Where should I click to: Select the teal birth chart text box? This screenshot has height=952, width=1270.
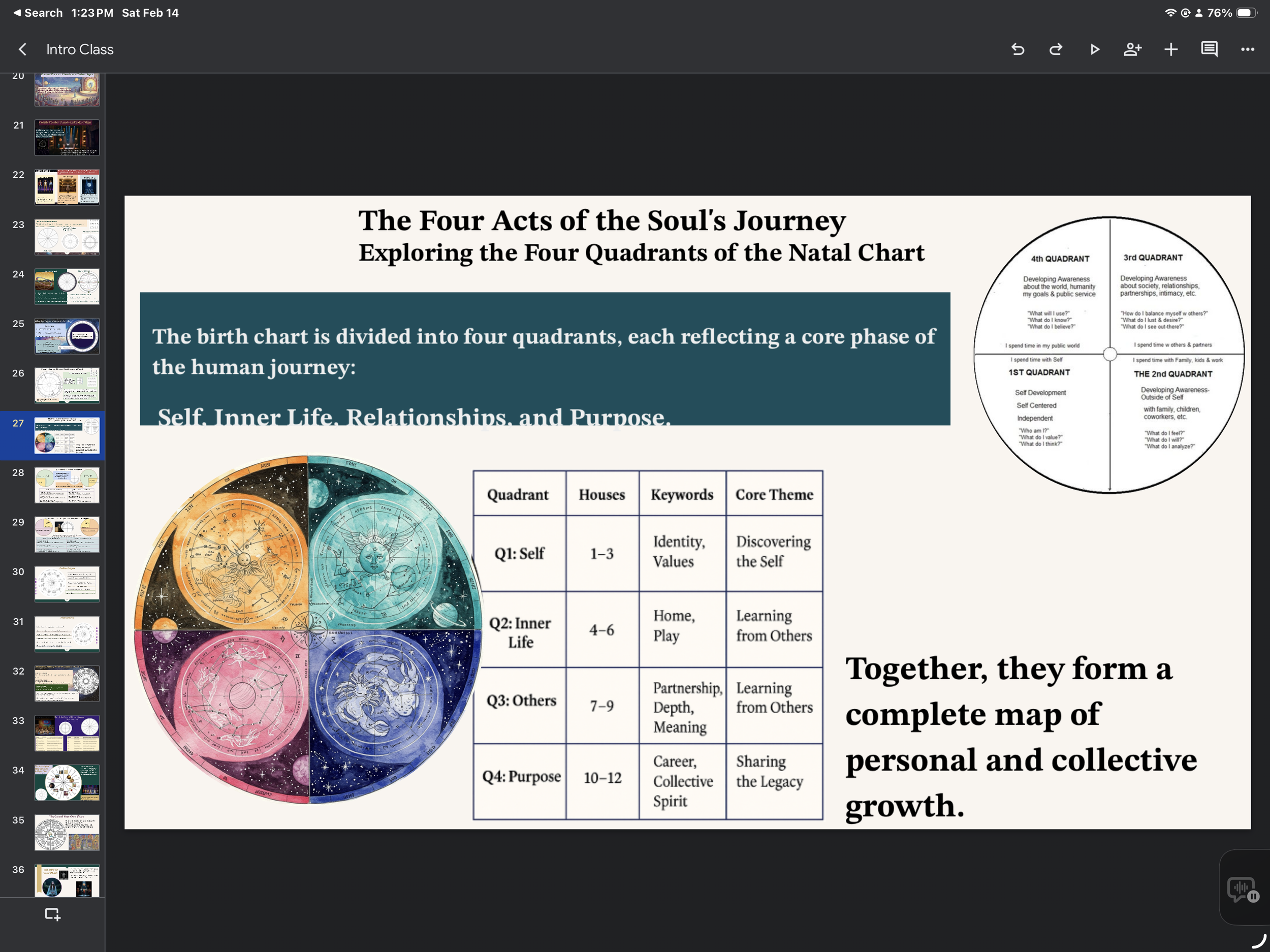coord(544,358)
